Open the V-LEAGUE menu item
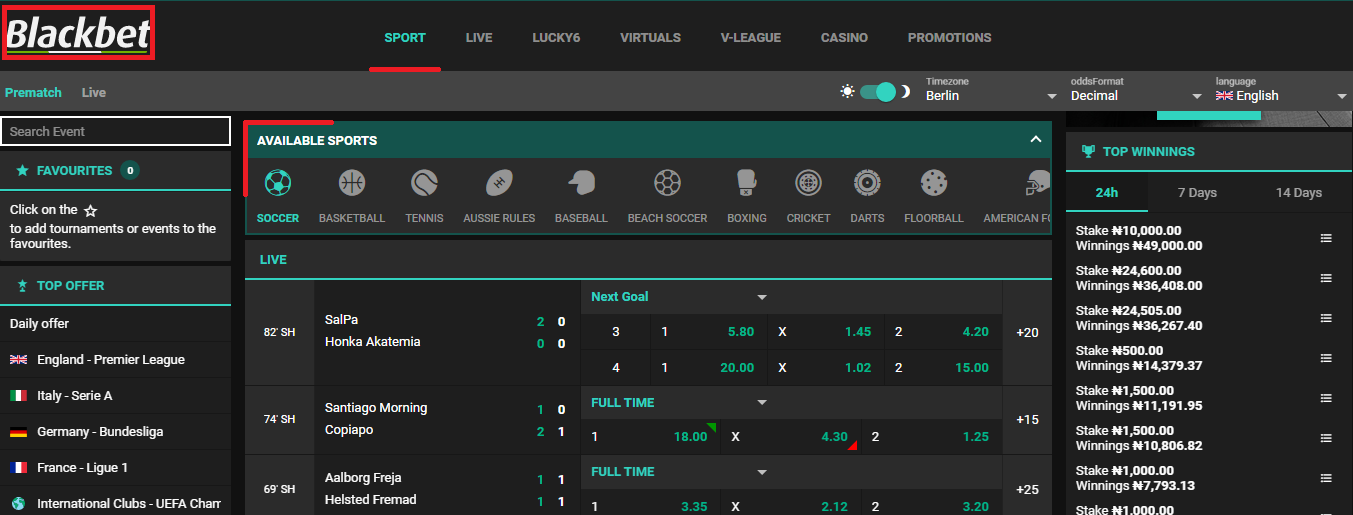 (x=751, y=38)
